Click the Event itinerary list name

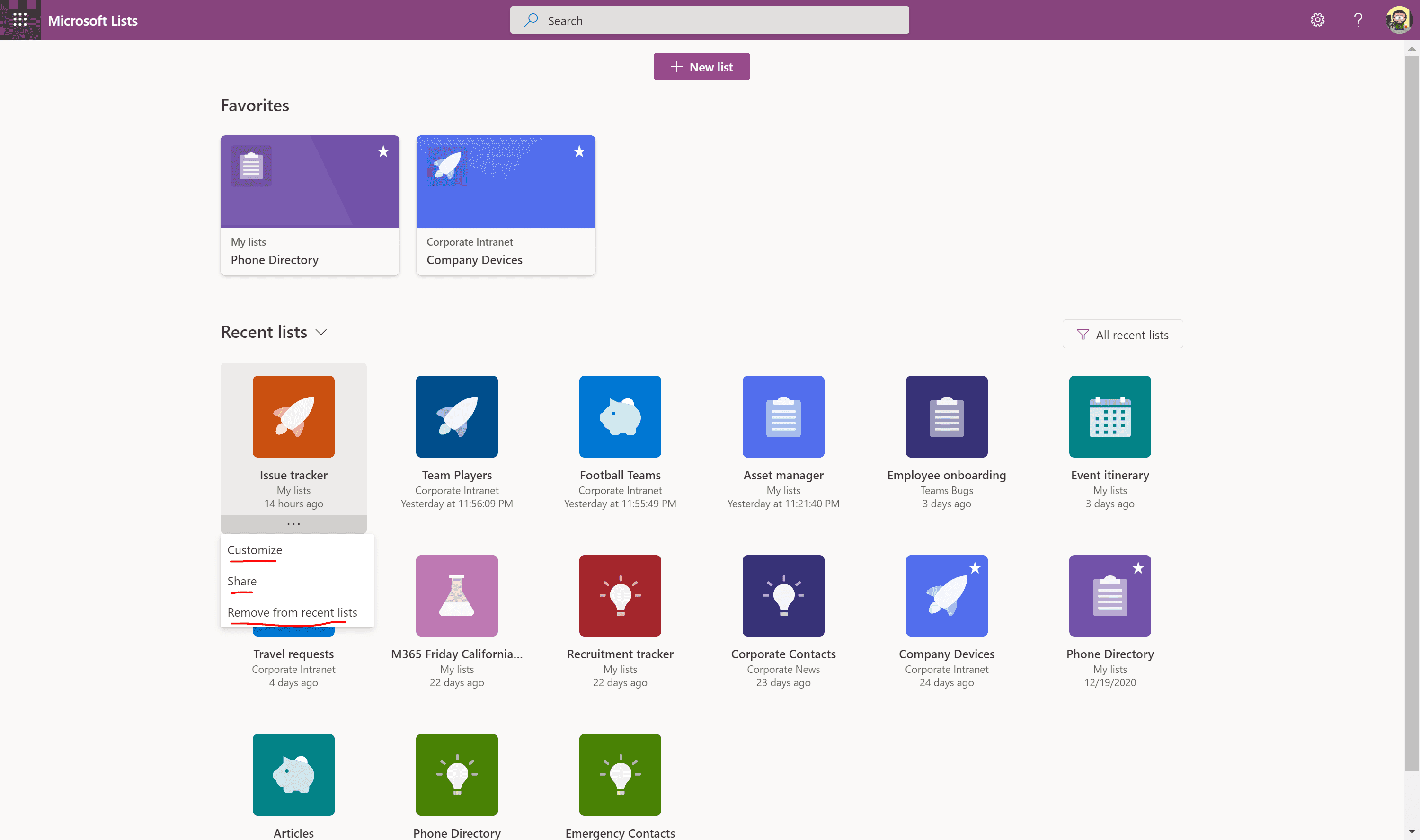[1110, 475]
